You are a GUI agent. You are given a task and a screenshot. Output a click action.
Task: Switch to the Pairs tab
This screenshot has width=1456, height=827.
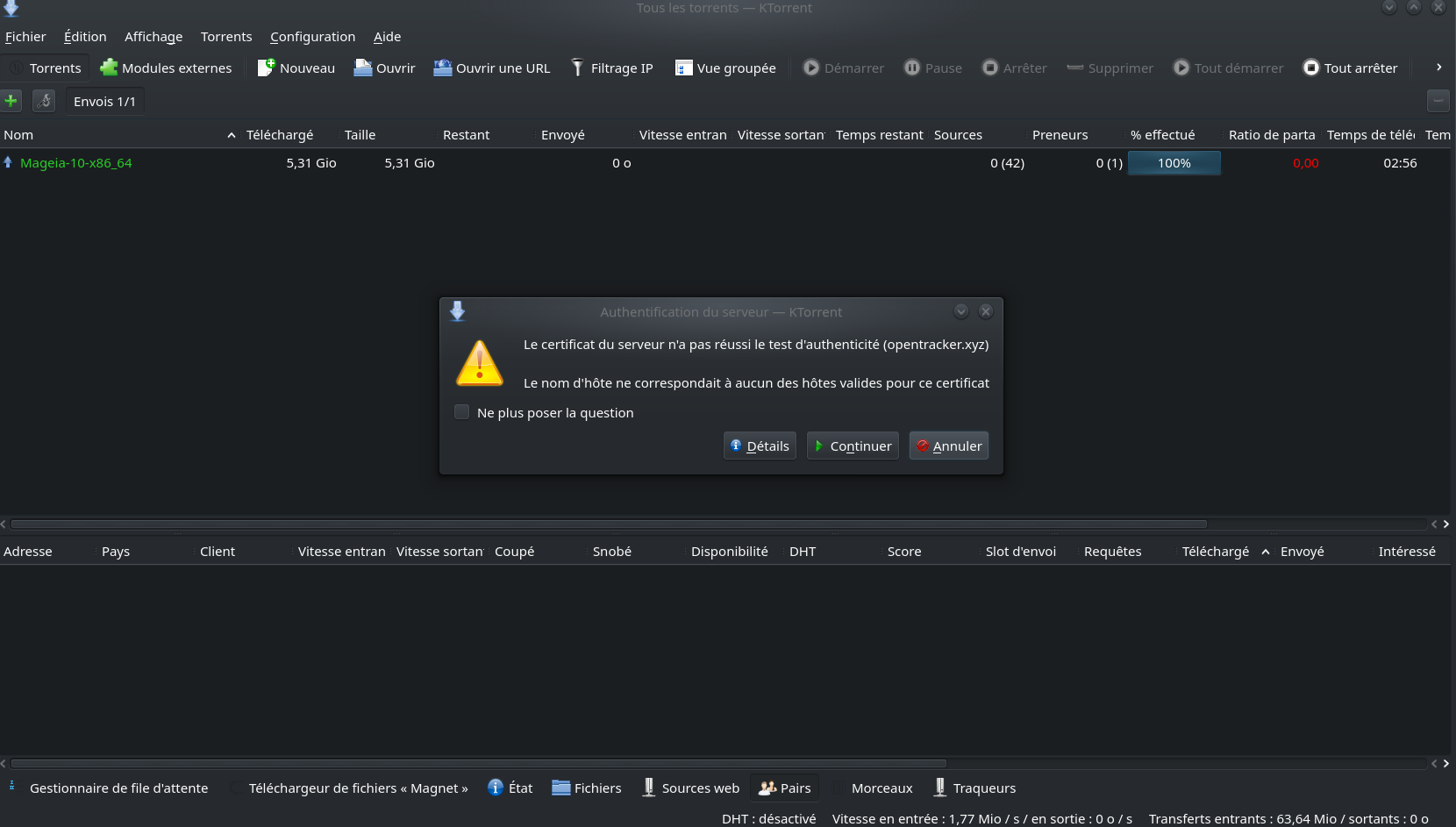[x=785, y=788]
